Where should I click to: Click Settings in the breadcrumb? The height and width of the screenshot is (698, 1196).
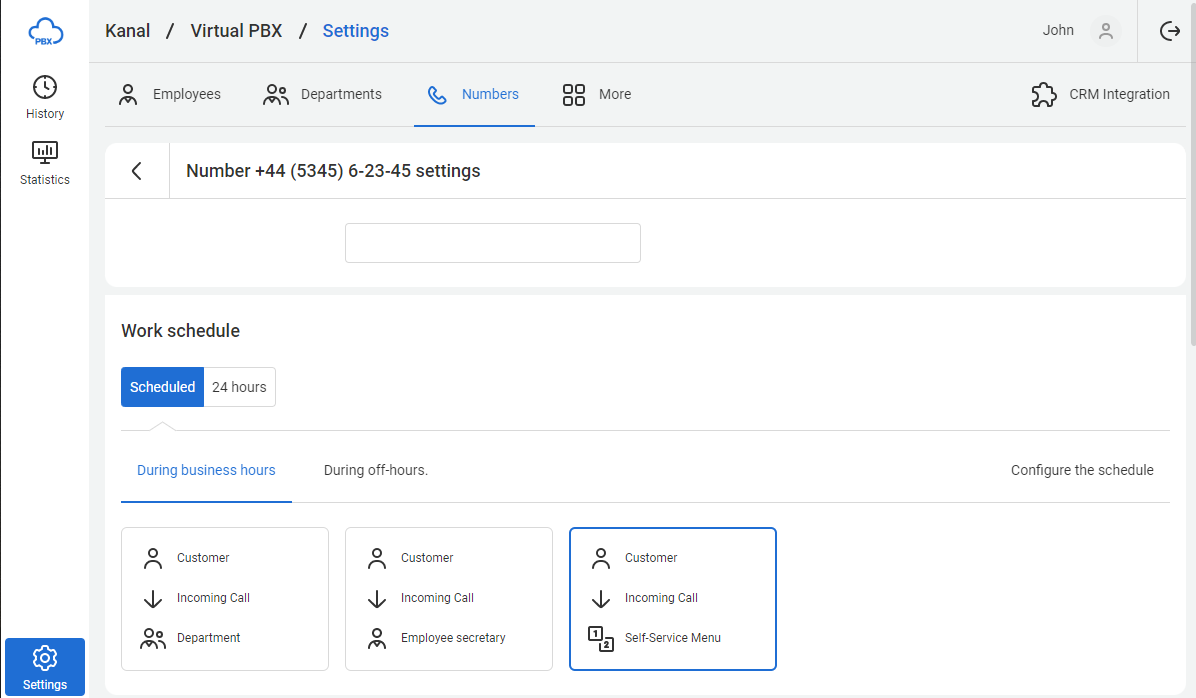point(355,31)
